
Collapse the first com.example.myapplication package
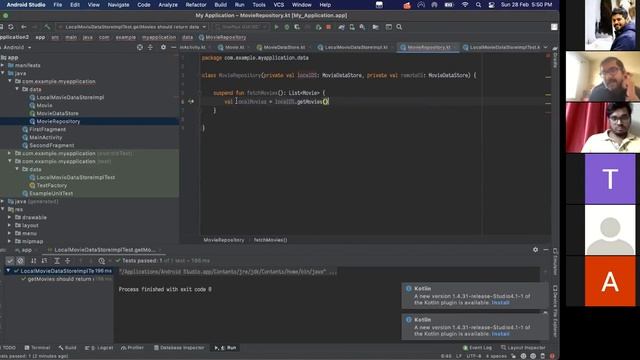(10, 81)
